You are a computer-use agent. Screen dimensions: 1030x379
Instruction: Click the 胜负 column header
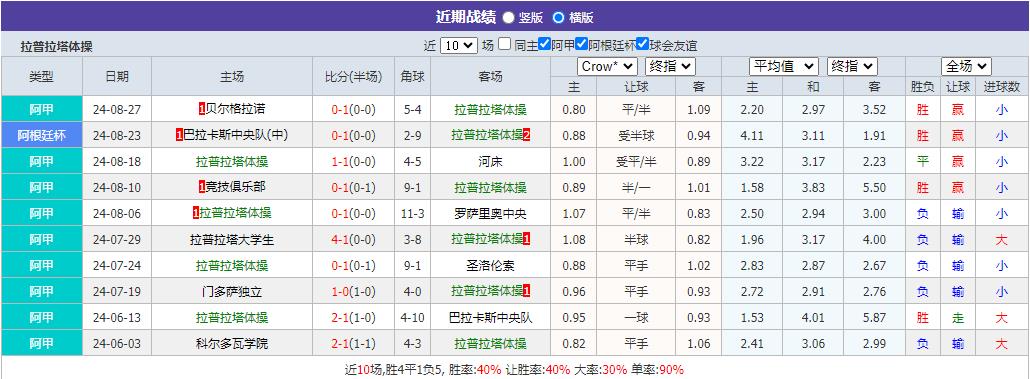(922, 87)
